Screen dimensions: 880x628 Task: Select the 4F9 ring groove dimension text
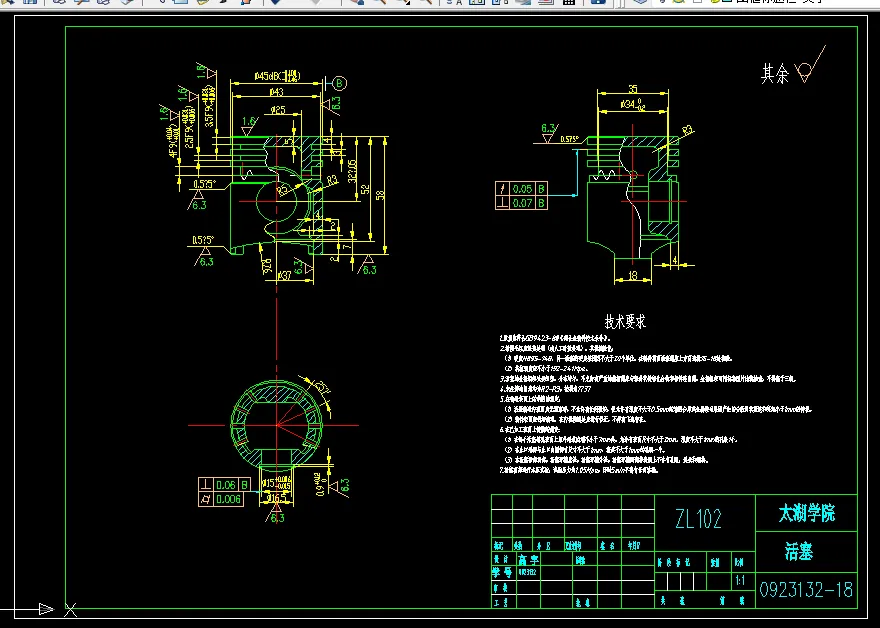click(172, 142)
